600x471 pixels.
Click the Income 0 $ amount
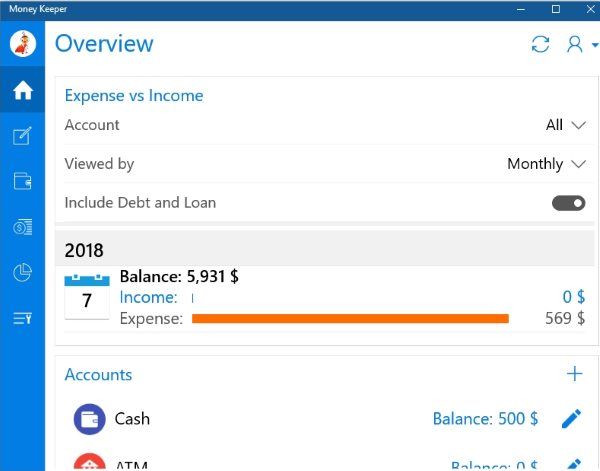click(x=574, y=297)
